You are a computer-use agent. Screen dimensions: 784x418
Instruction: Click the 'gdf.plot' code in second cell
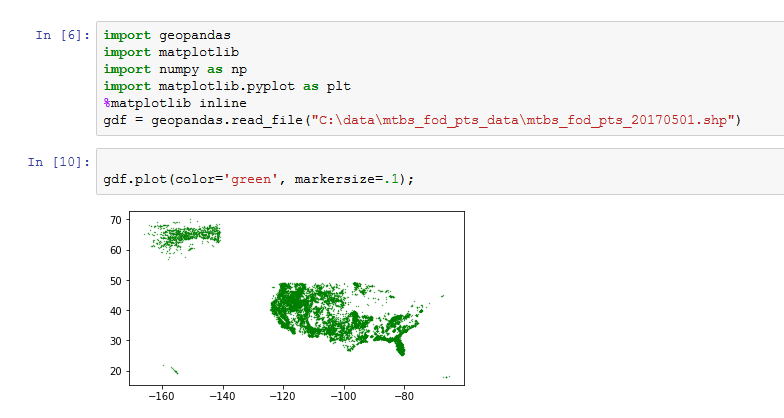(x=135, y=179)
